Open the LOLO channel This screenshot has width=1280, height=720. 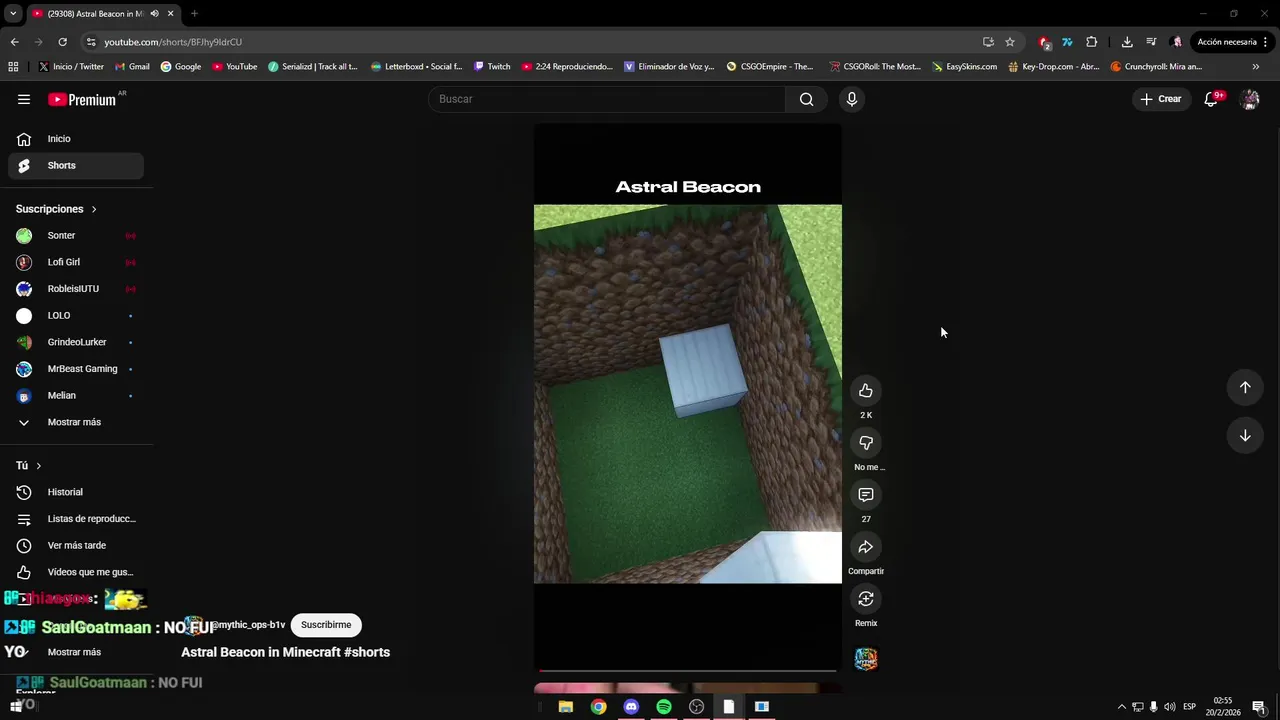point(76,315)
